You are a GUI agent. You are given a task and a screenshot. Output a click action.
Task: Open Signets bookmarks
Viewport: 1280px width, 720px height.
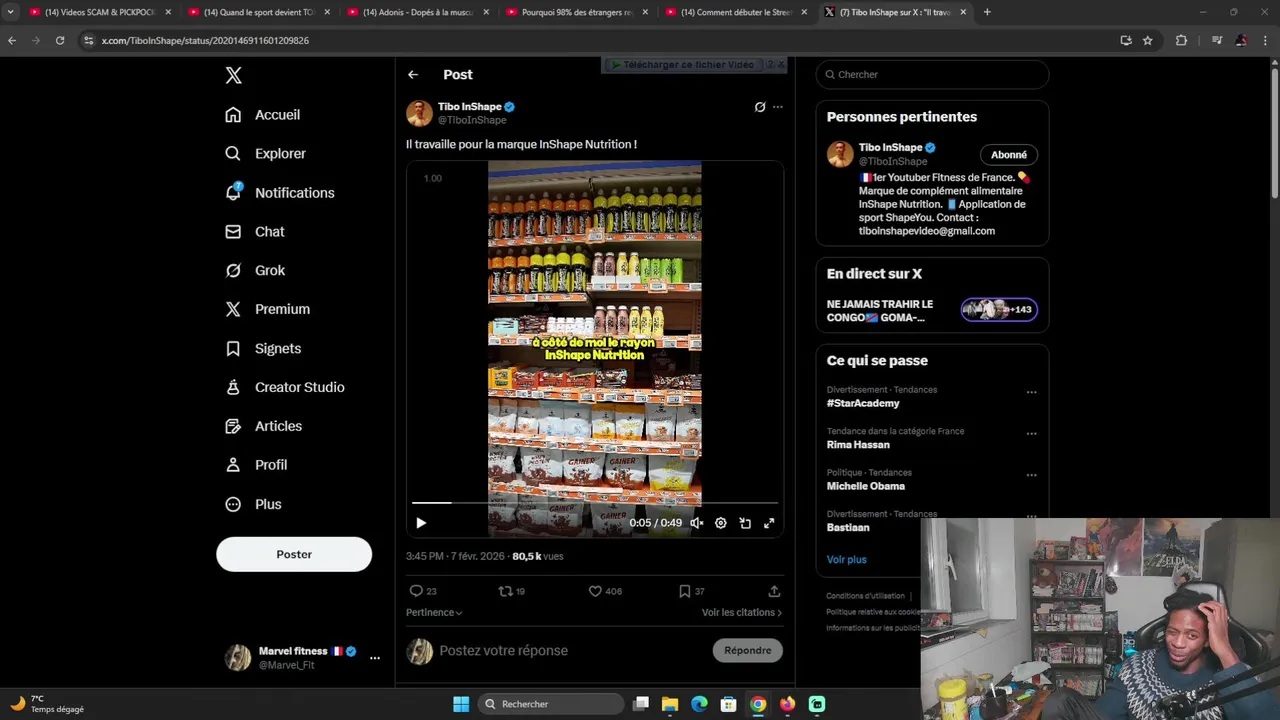point(263,349)
